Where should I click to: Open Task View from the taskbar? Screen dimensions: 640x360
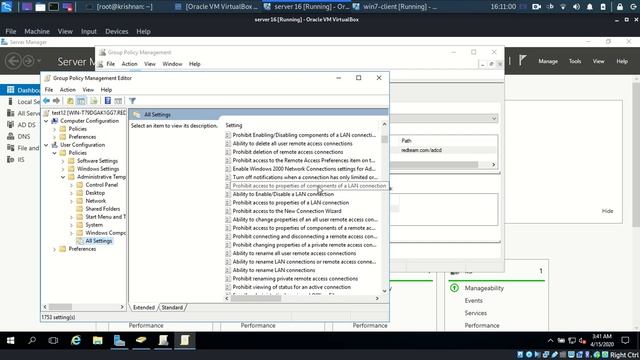tap(53, 340)
